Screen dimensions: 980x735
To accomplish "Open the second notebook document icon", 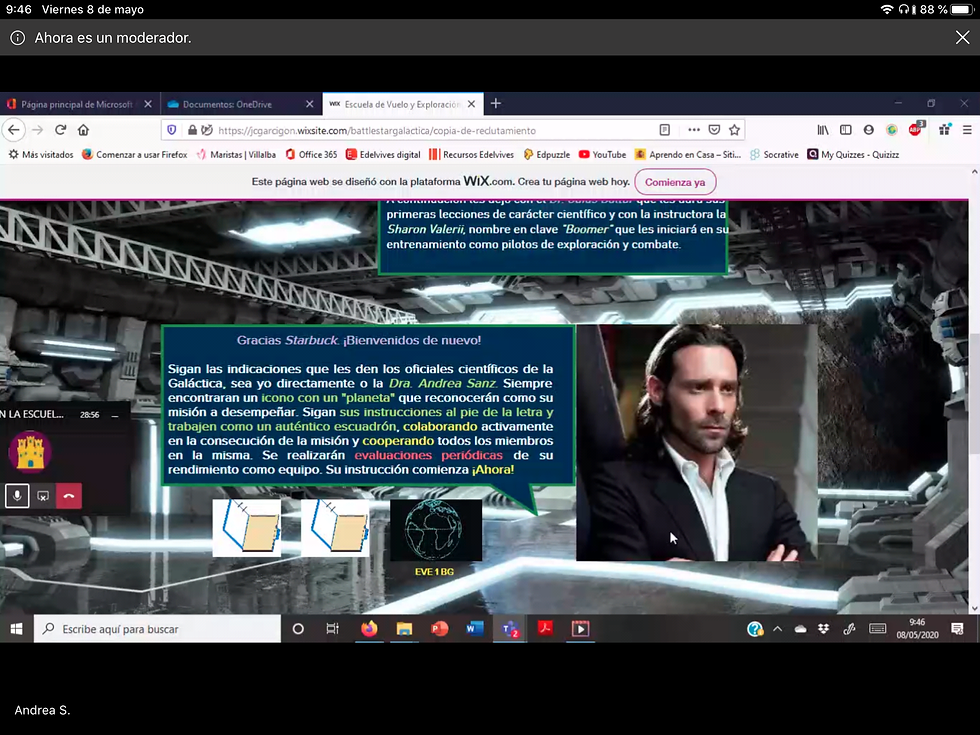I will point(336,528).
